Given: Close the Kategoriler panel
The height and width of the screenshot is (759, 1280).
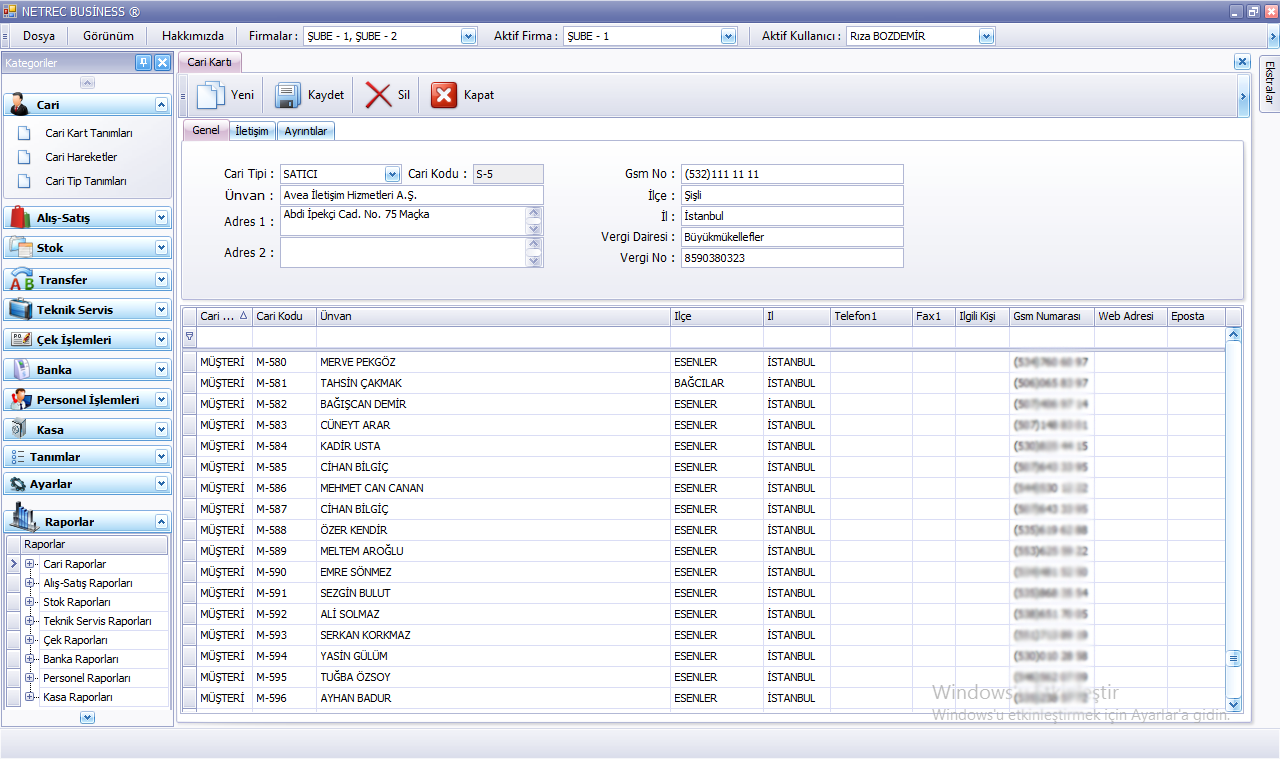Looking at the screenshot, I should [162, 62].
